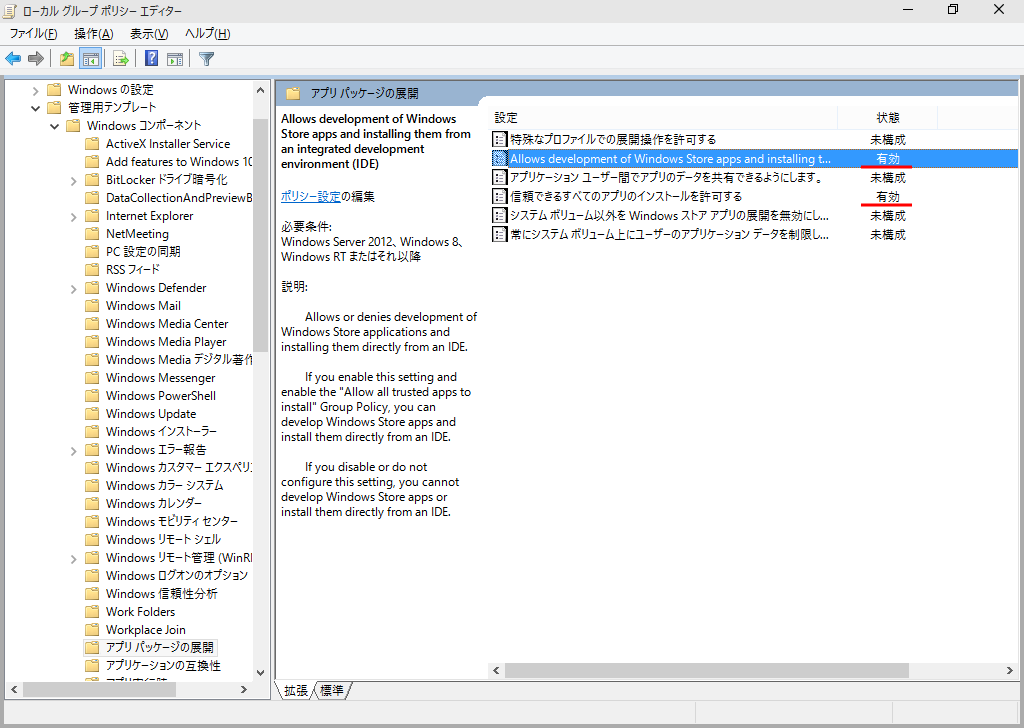This screenshot has height=728, width=1024.
Task: Click the policy icon of システム ボリューム以外 row
Action: pos(500,215)
